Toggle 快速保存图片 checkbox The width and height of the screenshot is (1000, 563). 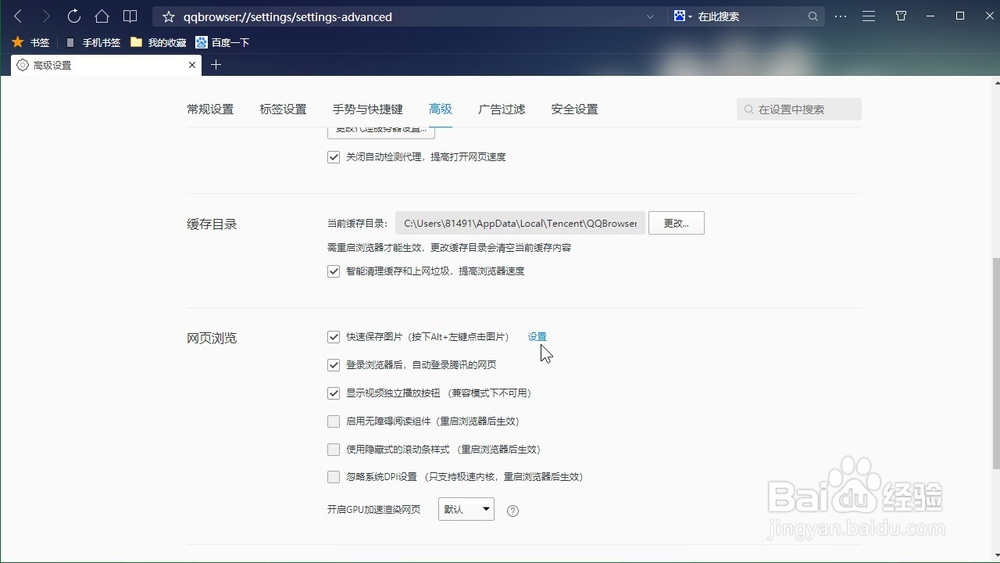(334, 337)
